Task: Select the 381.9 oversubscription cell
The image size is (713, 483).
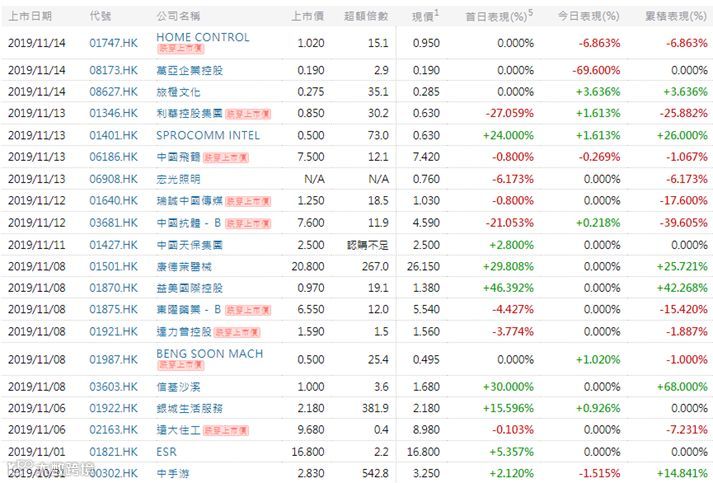Action: (375, 408)
